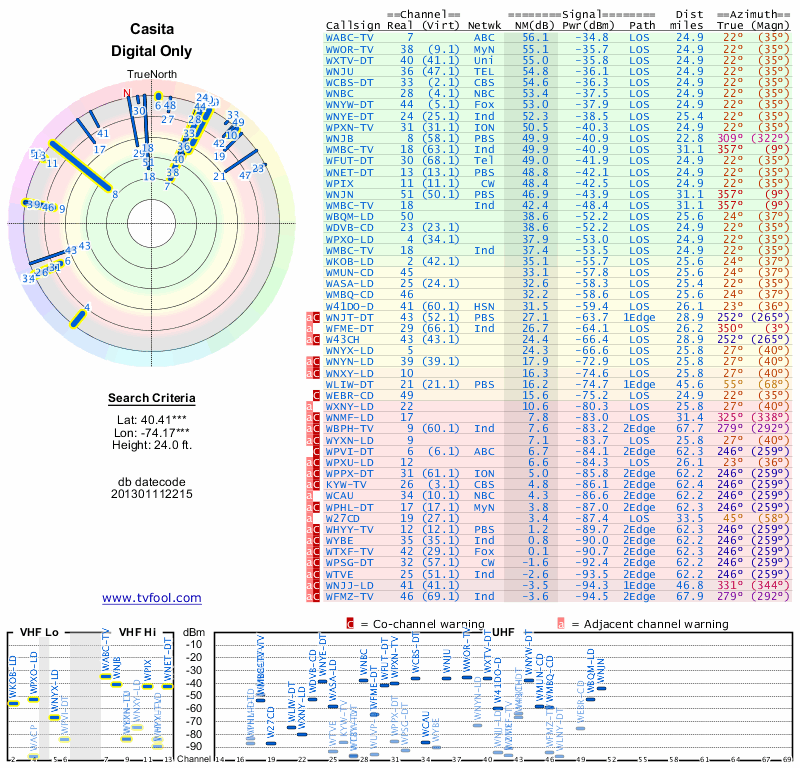Viewport: 800px width, 768px height.
Task: Click the co-channel badge next to WEBR-CD
Action: [x=316, y=395]
